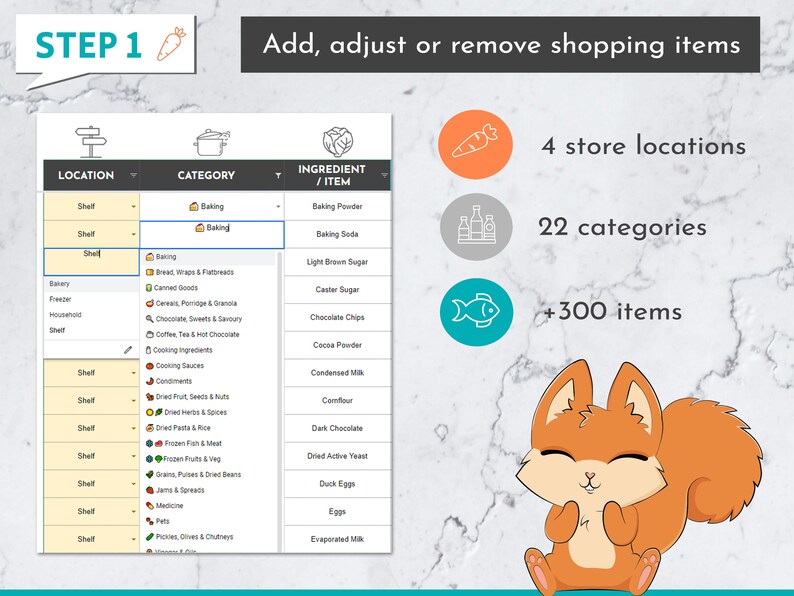Select the Baking Soda cell

point(338,234)
